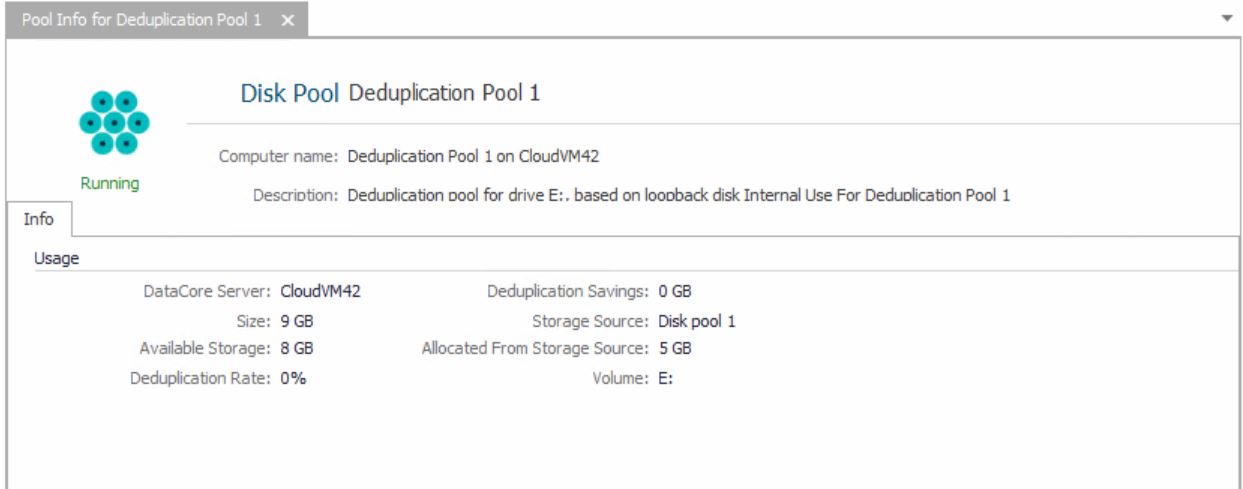Screen dimensions: 1243x489
Task: Click the Deduplication Pool 1 title name
Action: coord(444,93)
